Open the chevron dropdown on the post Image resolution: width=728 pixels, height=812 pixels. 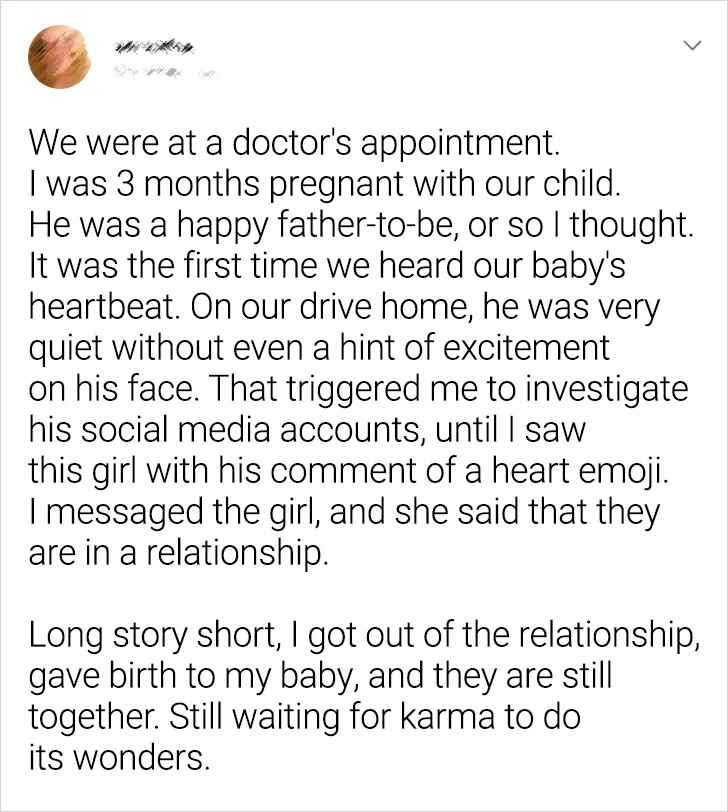[x=691, y=46]
